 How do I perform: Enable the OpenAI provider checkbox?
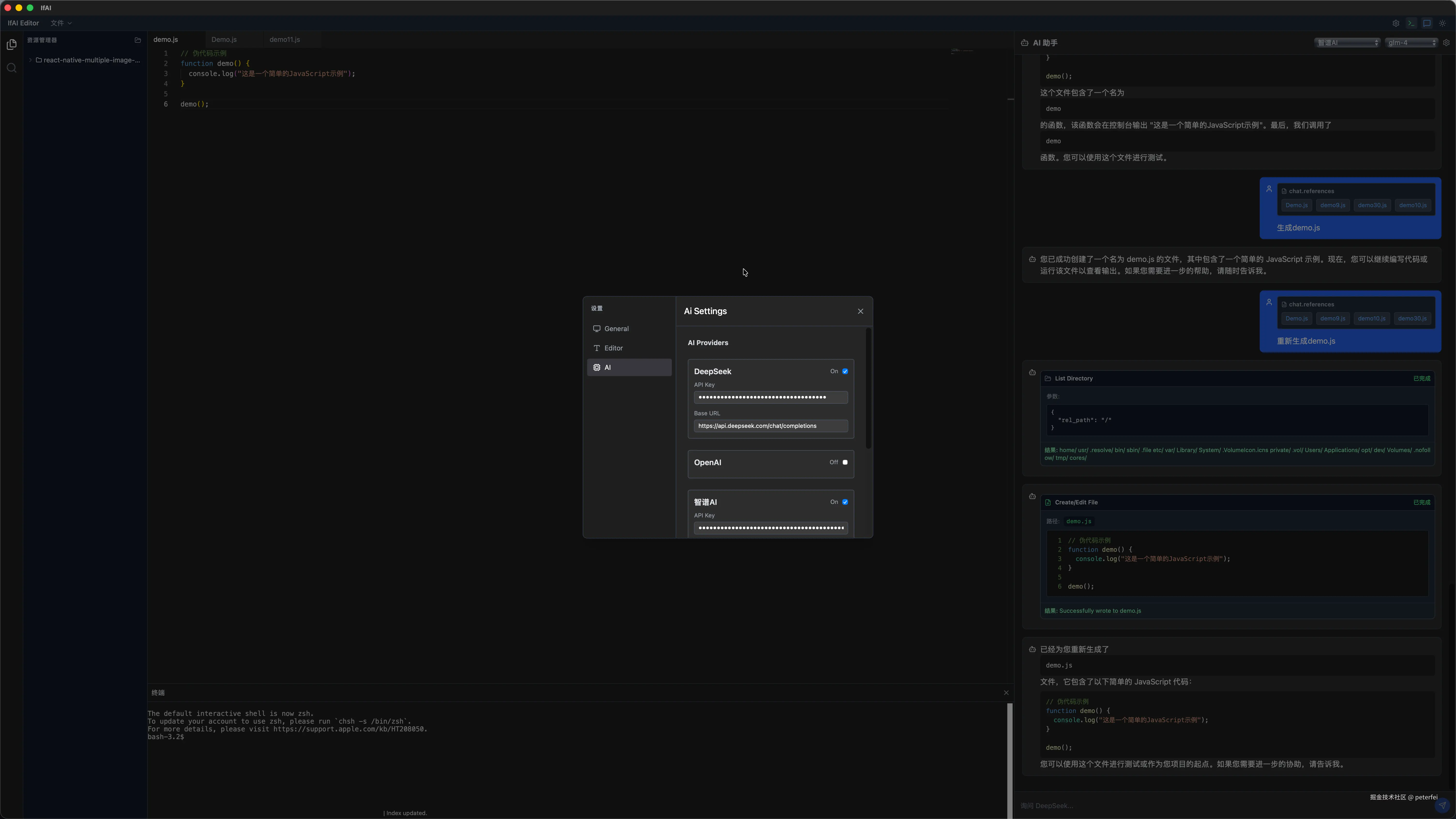tap(845, 462)
